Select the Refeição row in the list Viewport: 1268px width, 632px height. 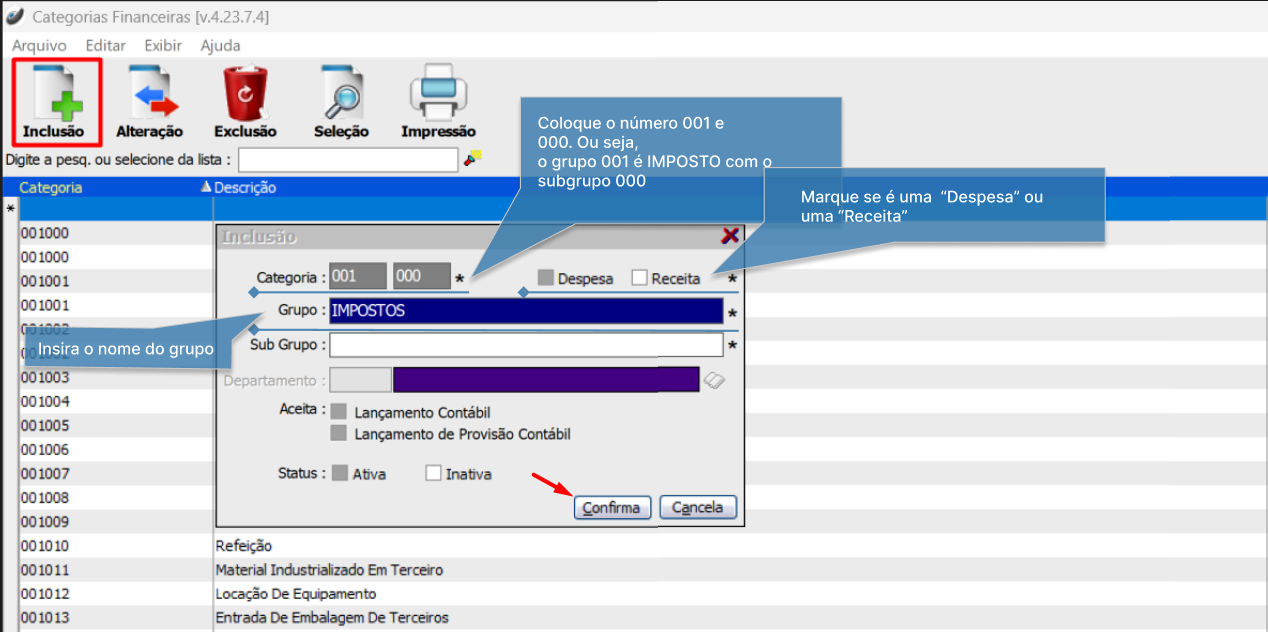[244, 546]
